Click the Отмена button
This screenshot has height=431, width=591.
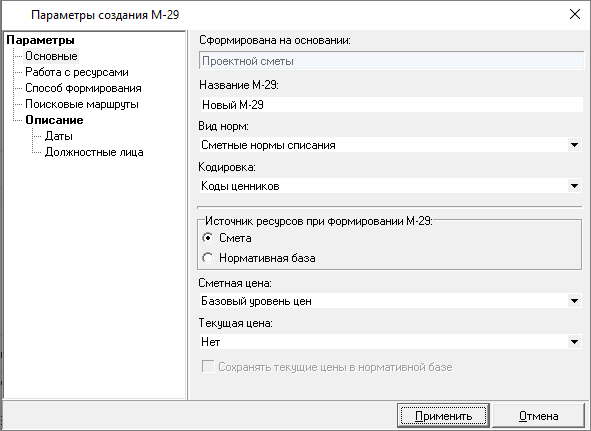(538, 416)
